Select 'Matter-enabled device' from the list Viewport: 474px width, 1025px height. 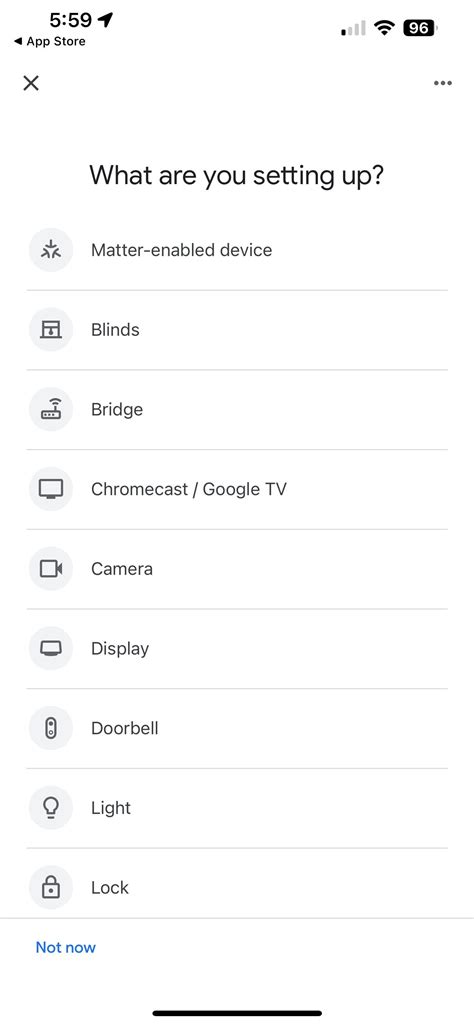(237, 250)
